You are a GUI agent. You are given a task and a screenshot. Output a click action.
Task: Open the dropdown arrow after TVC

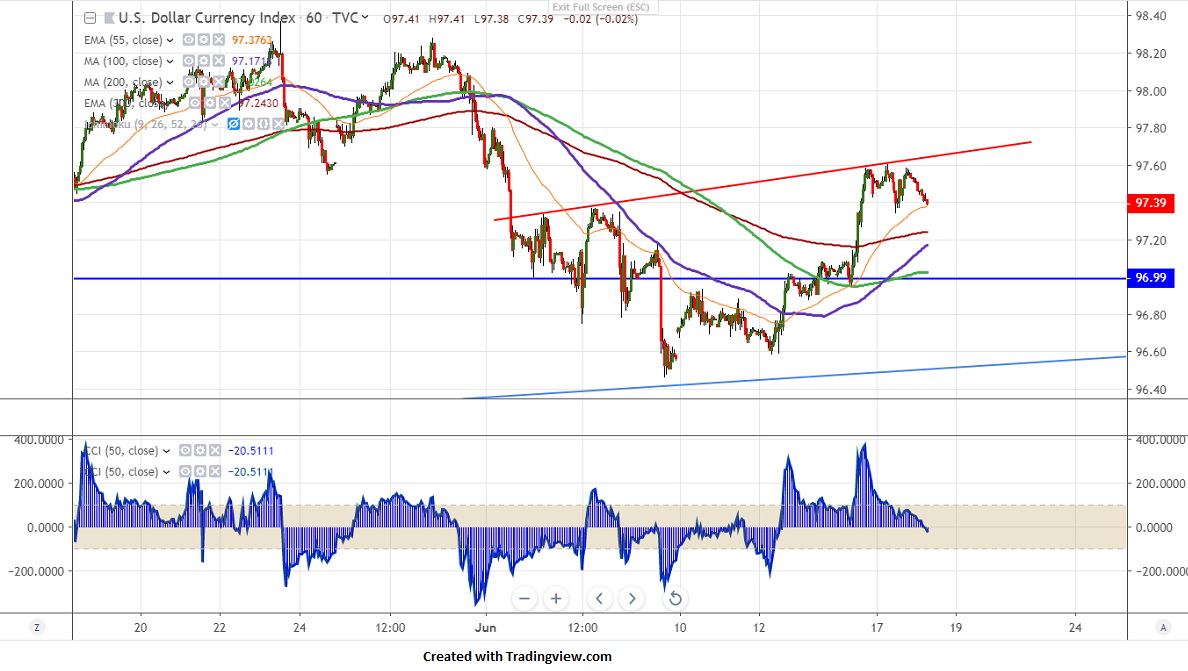click(x=365, y=17)
